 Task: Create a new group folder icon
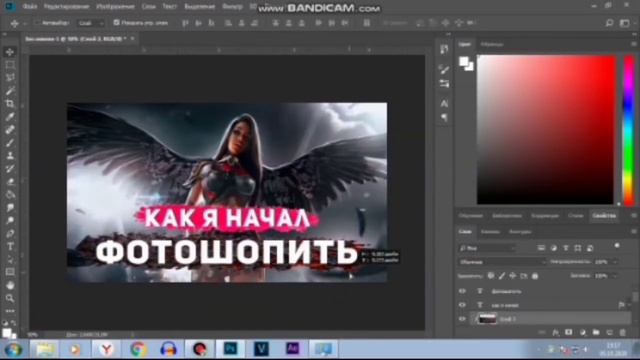[x=596, y=333]
